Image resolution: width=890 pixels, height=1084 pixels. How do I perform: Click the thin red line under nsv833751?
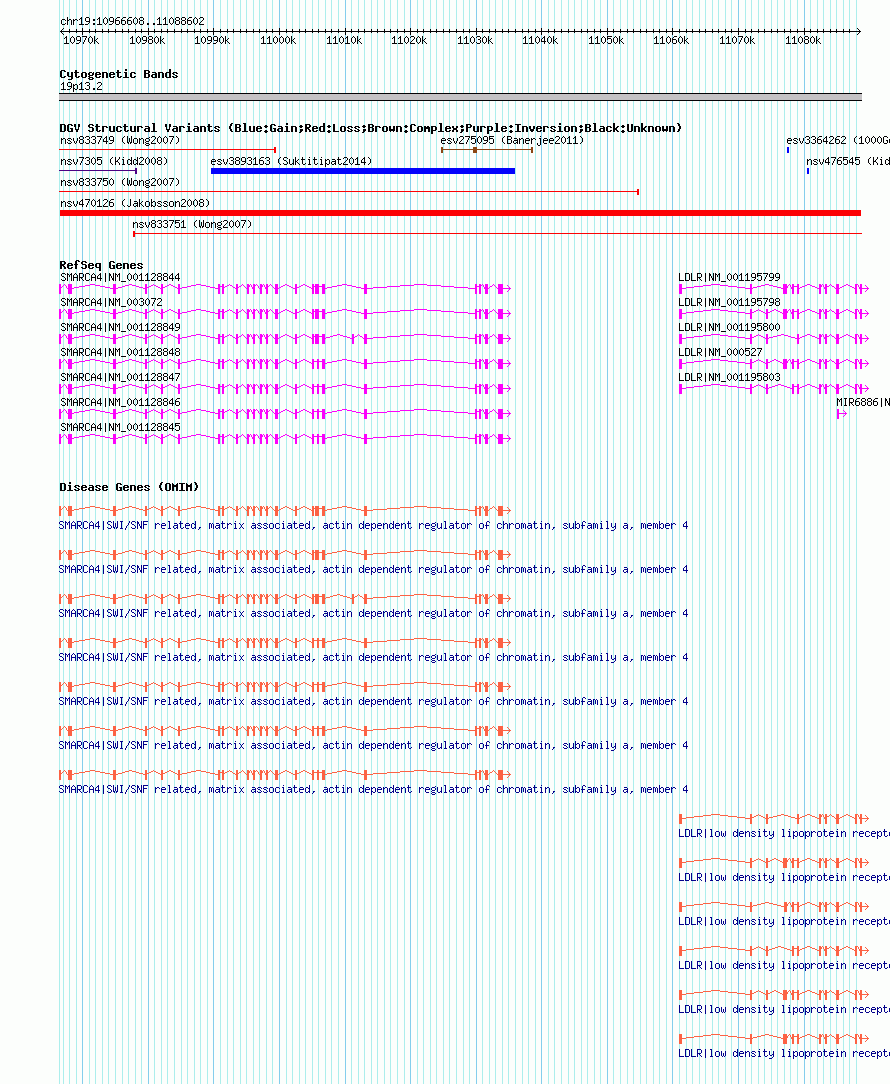point(497,234)
